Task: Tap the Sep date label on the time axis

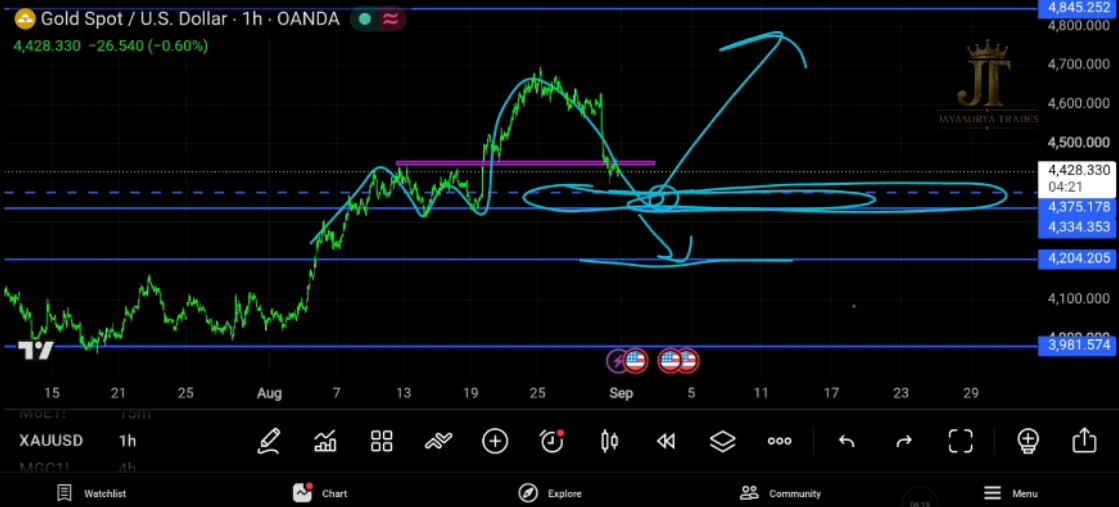Action: coord(621,393)
